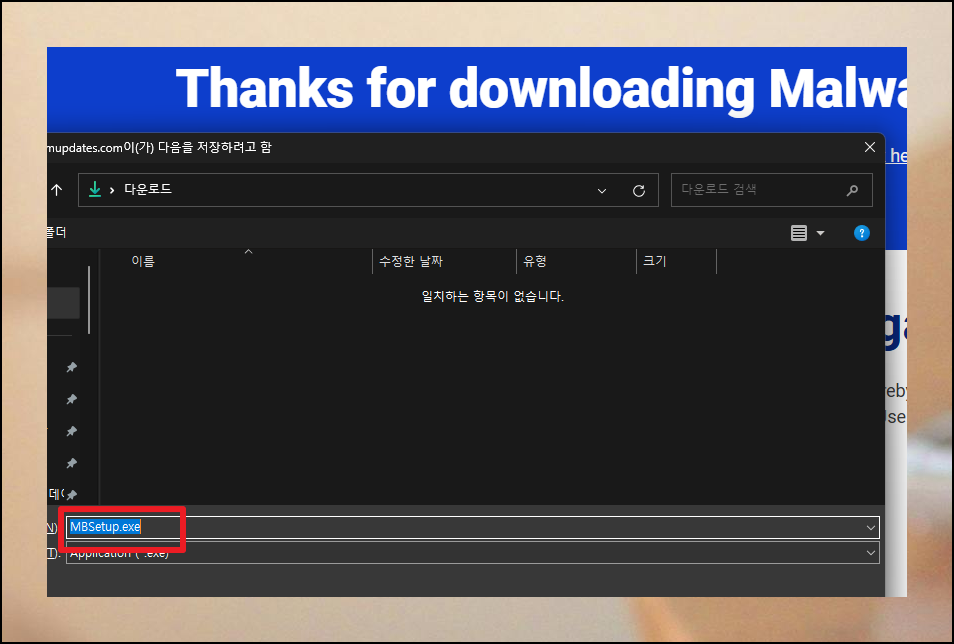Click the navigation pane scrollbar
The width and height of the screenshot is (954, 644).
coord(89,300)
